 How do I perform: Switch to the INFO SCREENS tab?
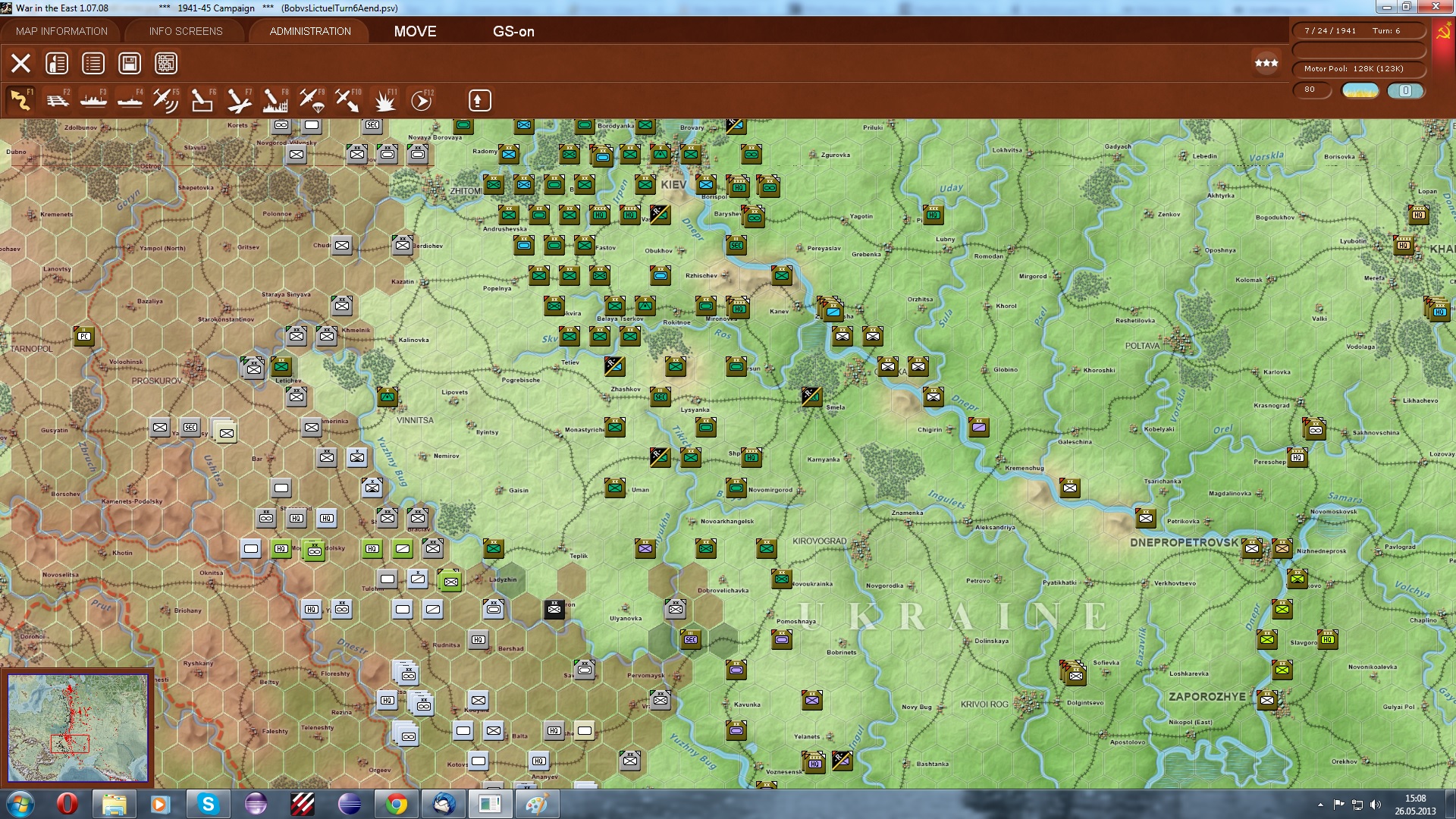coord(186,31)
